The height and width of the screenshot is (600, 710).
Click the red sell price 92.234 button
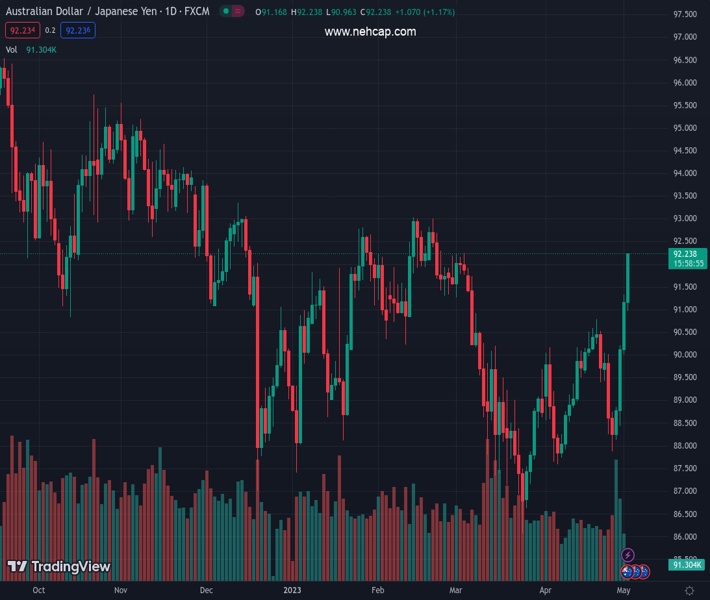22,31
